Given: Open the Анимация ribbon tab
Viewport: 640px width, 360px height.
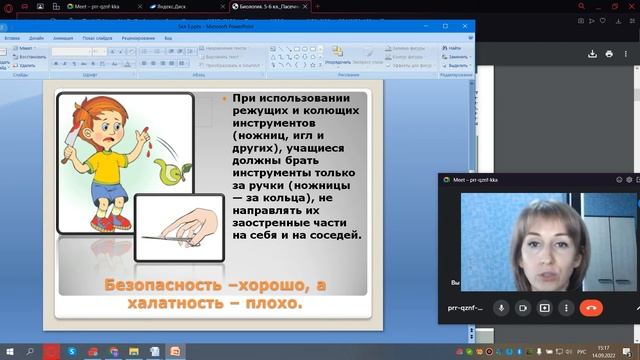Looking at the screenshot, I should click(x=63, y=38).
